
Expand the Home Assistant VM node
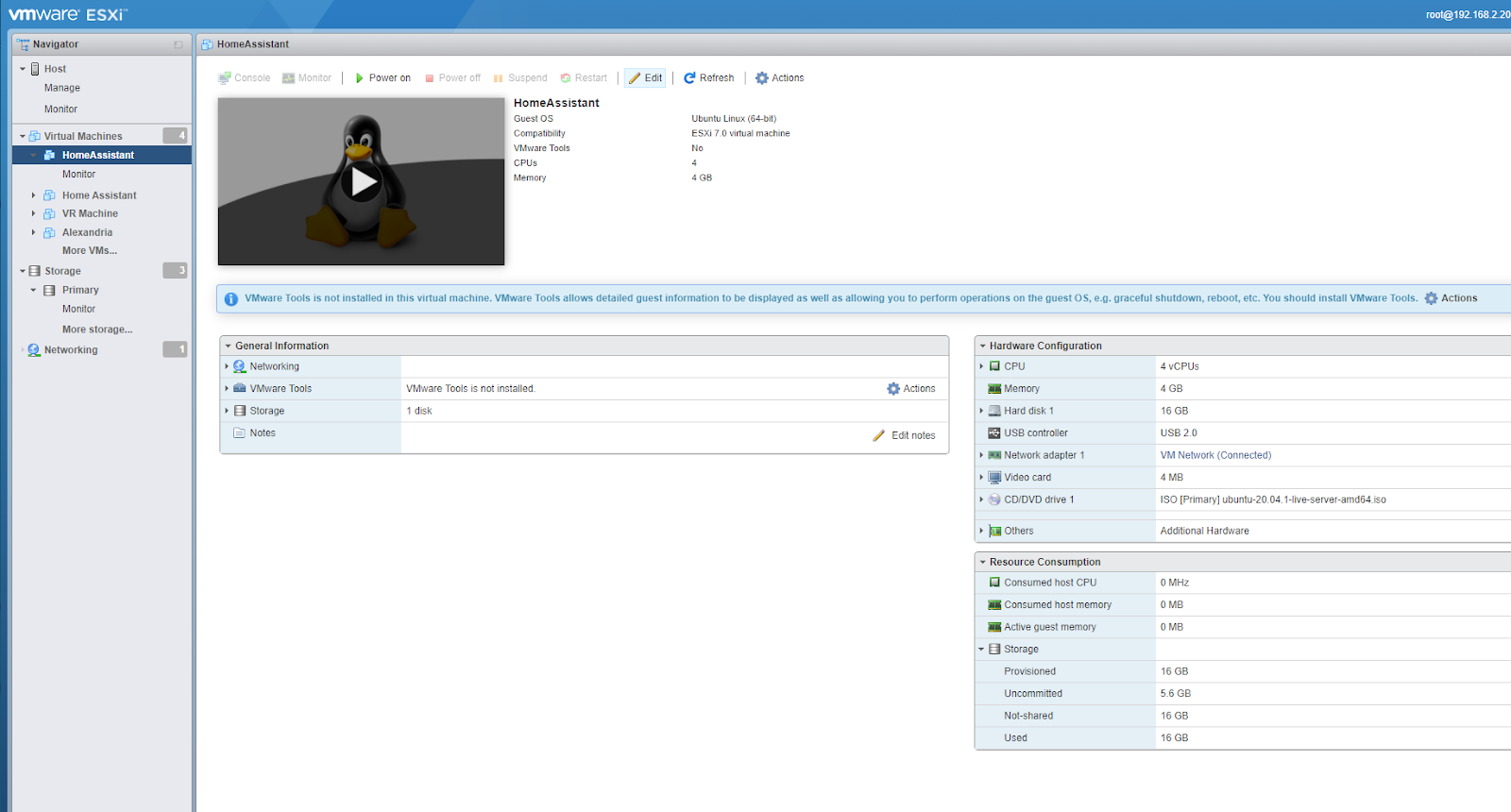(x=34, y=195)
